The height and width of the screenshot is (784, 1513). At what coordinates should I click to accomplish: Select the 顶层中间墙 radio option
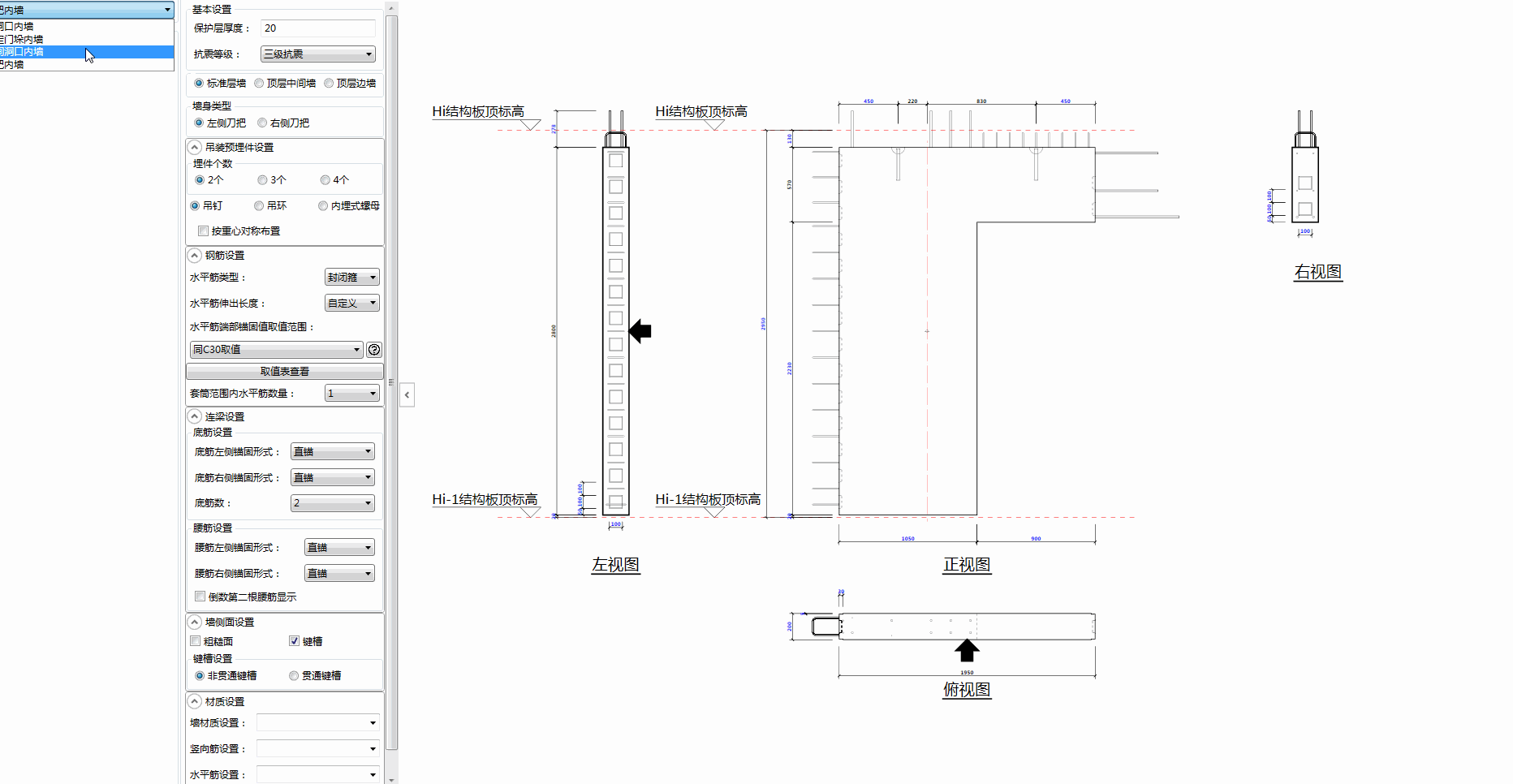259,84
